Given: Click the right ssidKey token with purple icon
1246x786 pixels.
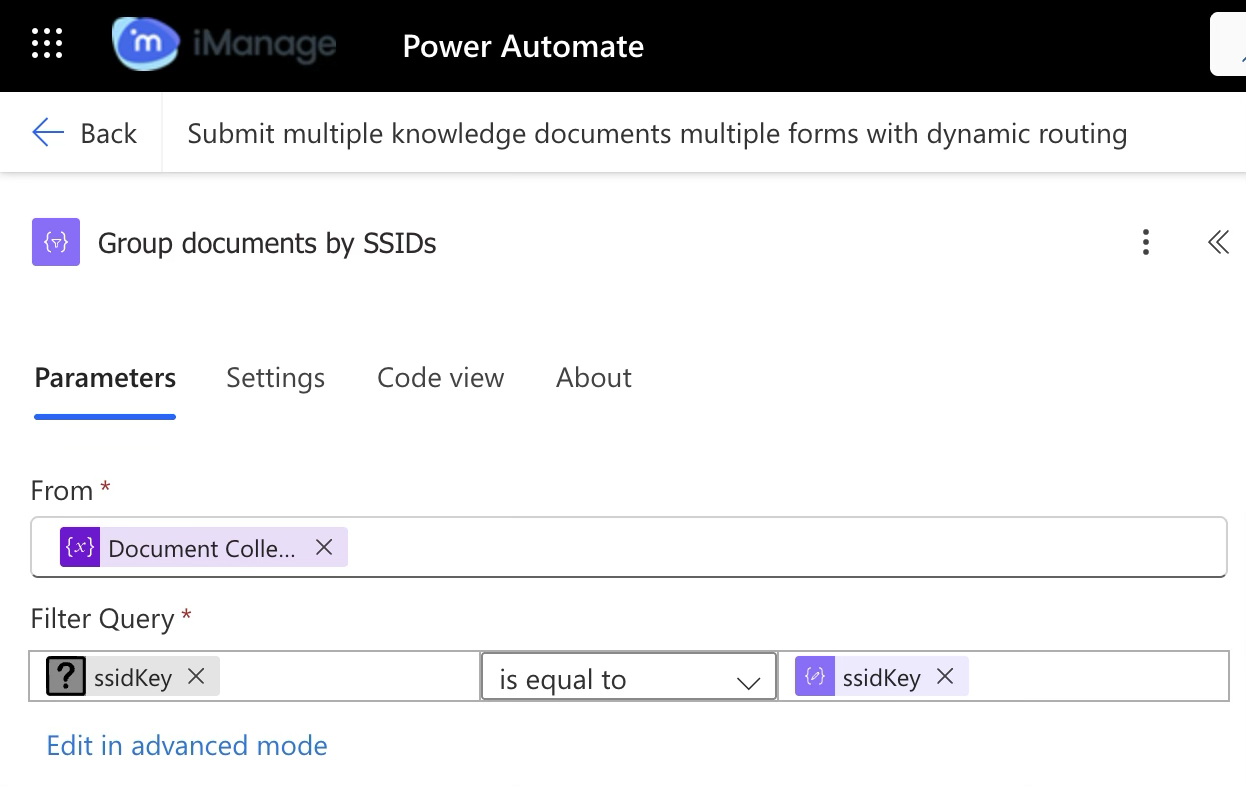Looking at the screenshot, I should pyautogui.click(x=882, y=677).
